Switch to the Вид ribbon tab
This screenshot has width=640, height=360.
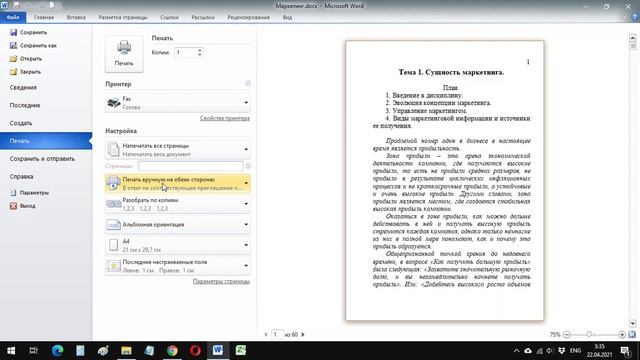pyautogui.click(x=287, y=17)
